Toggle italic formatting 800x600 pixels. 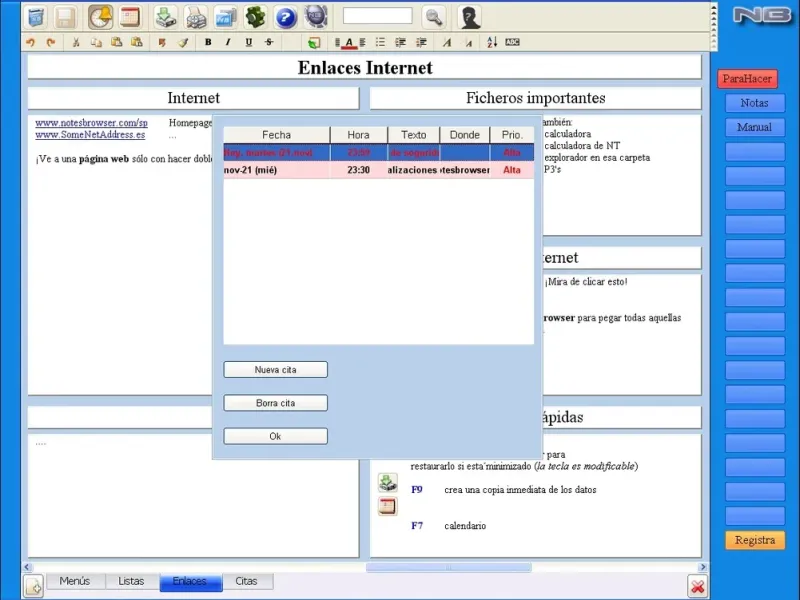tap(228, 42)
